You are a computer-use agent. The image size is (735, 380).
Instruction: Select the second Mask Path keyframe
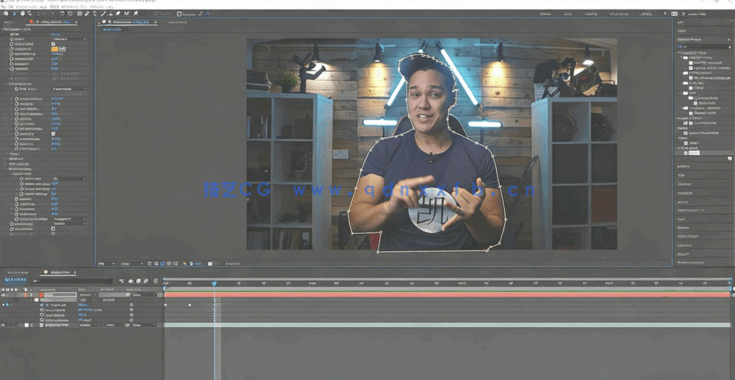pyautogui.click(x=190, y=305)
